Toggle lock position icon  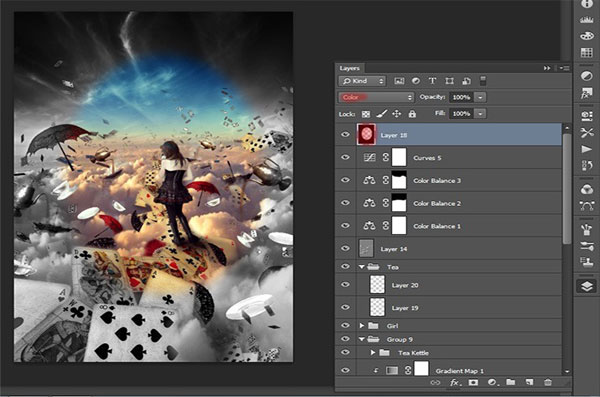coord(397,114)
